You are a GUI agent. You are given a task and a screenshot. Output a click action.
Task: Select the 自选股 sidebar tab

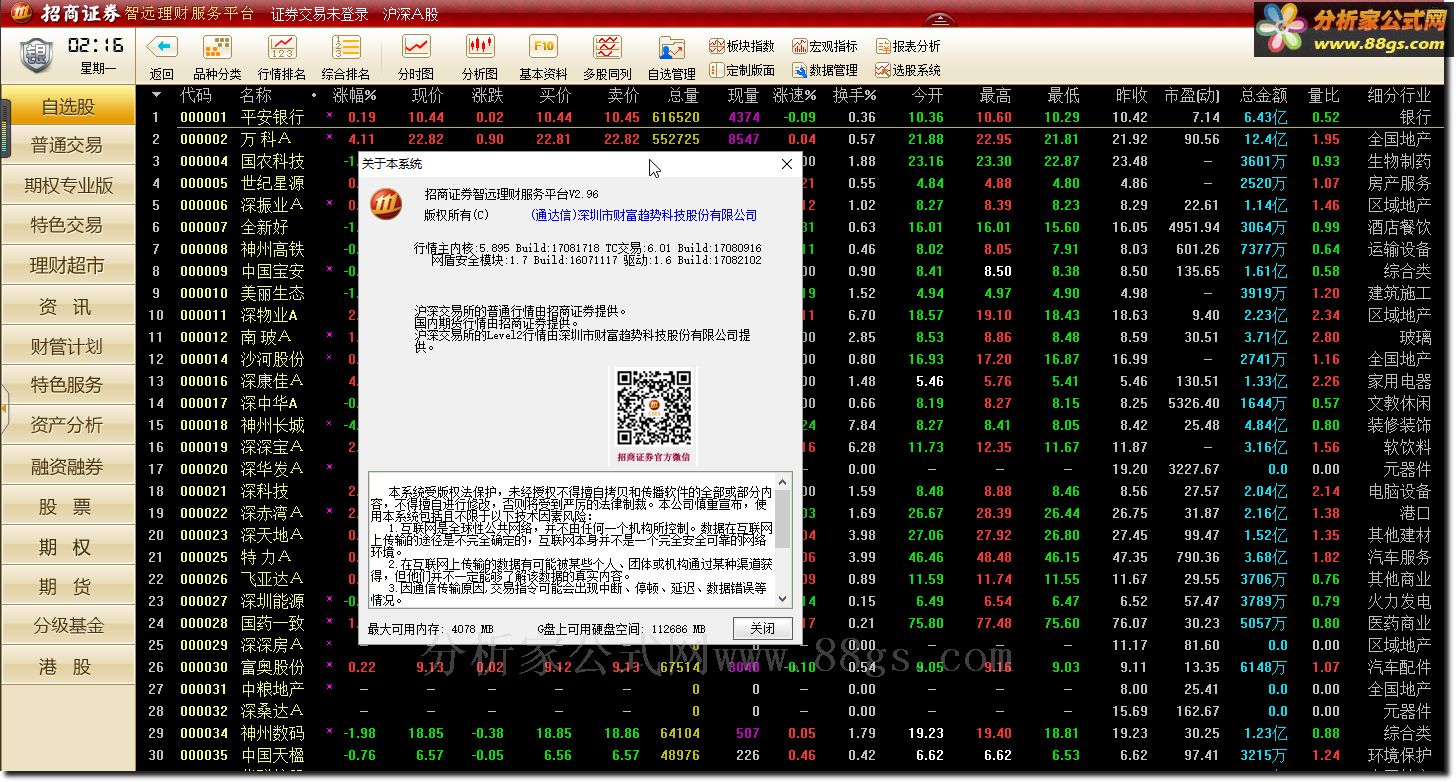coord(68,106)
